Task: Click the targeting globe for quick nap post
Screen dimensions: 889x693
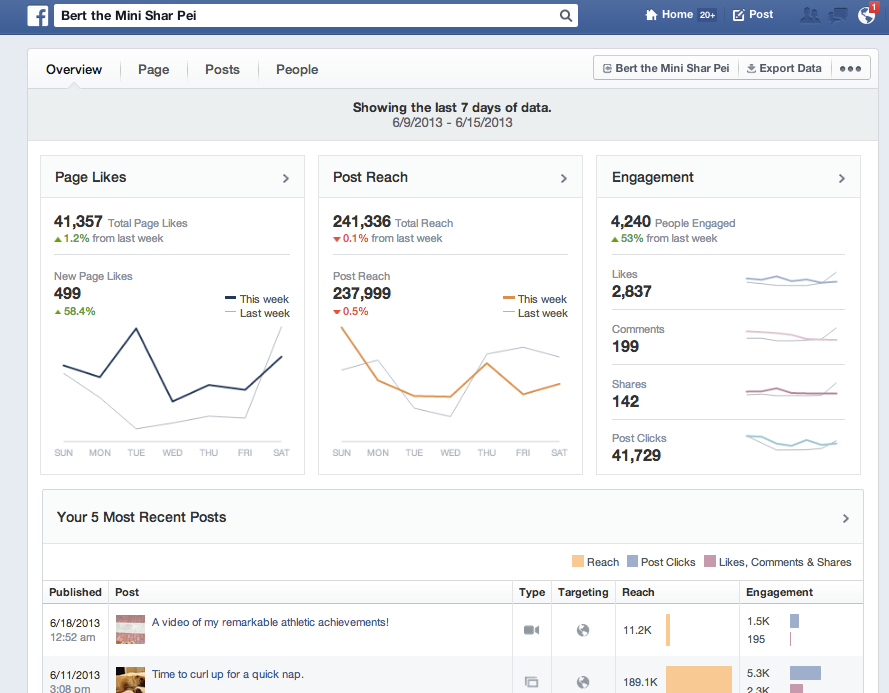Action: click(x=583, y=682)
